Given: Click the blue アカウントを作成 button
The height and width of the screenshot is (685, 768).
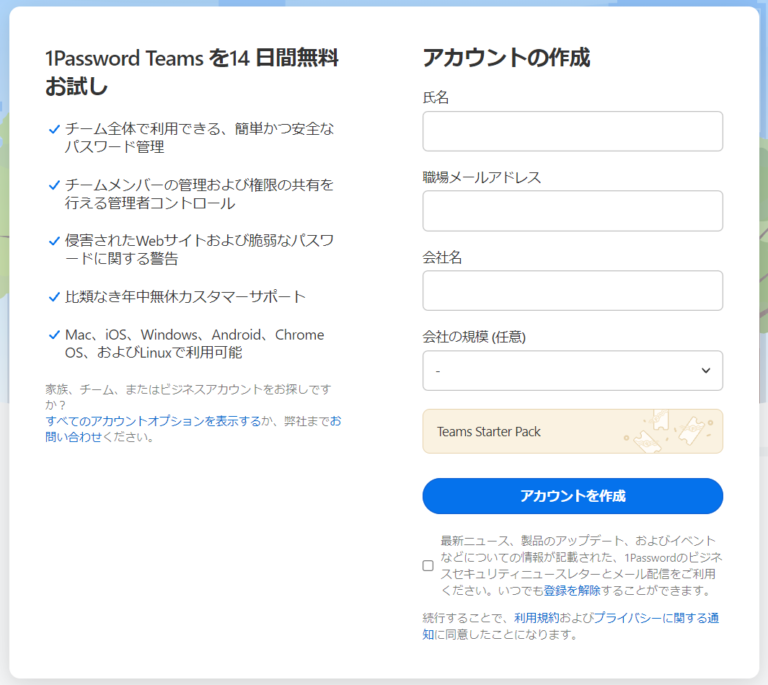Looking at the screenshot, I should click(x=573, y=496).
